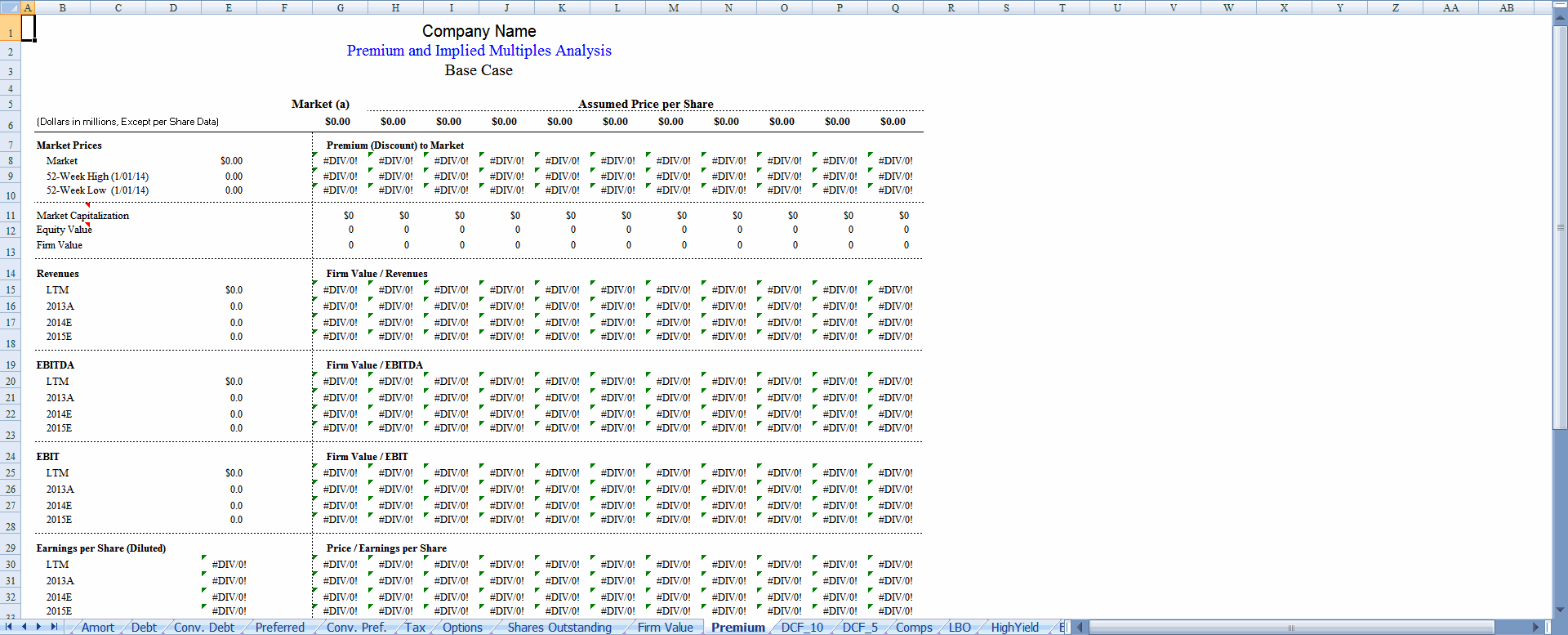The height and width of the screenshot is (635, 1568).
Task: Select column E header
Action: click(x=229, y=7)
